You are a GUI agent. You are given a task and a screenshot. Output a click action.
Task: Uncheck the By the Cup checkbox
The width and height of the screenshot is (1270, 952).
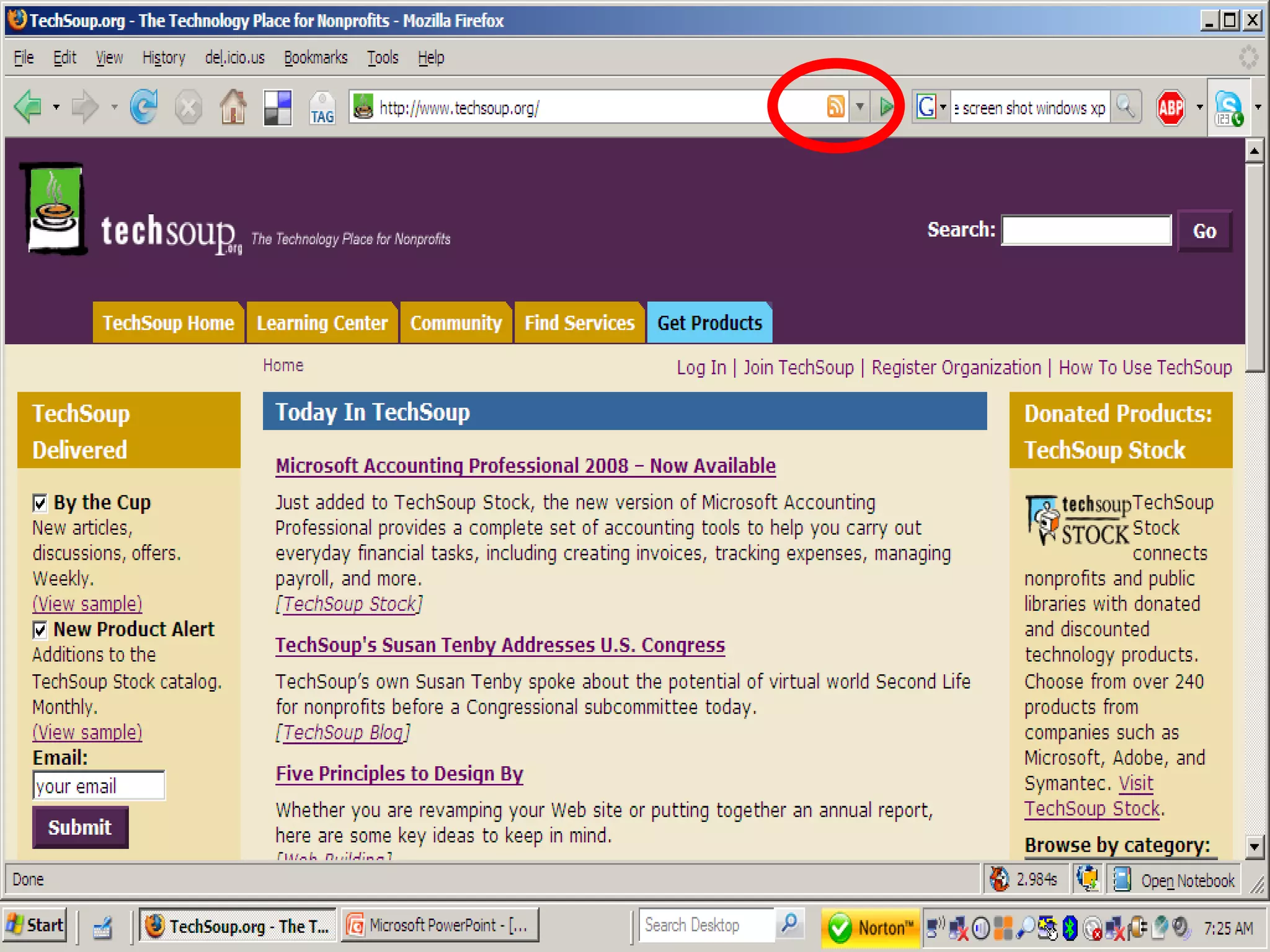pos(40,503)
